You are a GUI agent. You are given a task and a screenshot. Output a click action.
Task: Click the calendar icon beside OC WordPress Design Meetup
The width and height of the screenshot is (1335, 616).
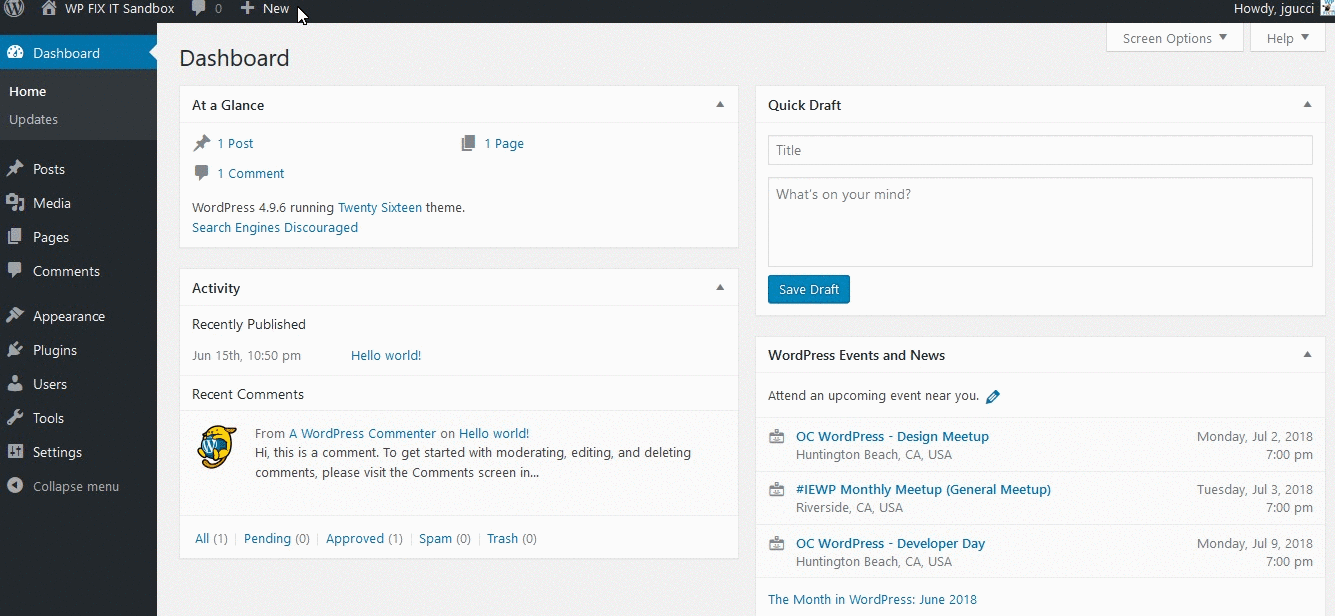[776, 436]
